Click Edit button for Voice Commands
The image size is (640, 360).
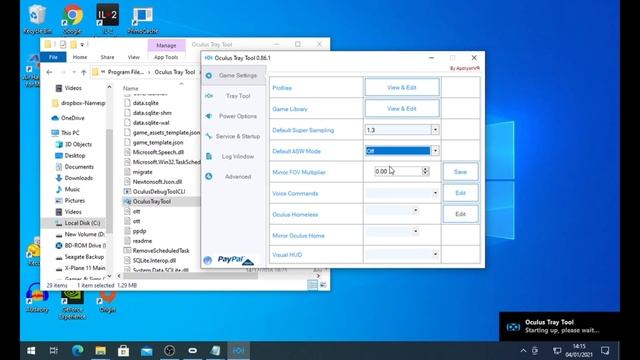pos(460,193)
